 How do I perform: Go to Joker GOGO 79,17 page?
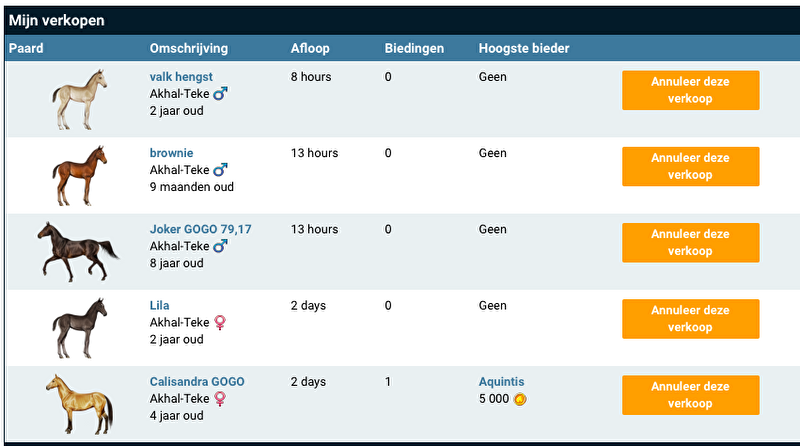click(x=200, y=229)
